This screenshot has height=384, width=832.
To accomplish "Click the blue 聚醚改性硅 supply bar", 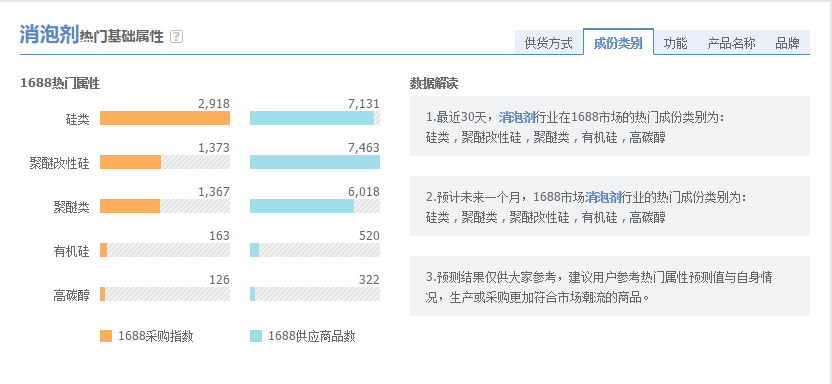I will [x=315, y=162].
